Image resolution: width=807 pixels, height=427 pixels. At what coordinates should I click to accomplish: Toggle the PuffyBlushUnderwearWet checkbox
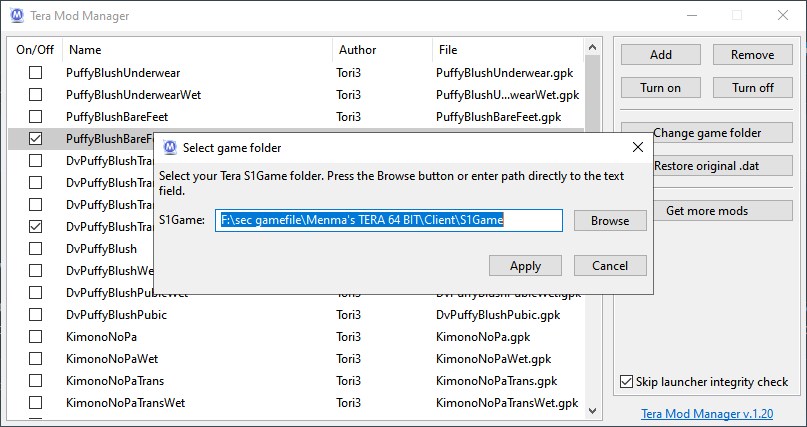pos(36,95)
